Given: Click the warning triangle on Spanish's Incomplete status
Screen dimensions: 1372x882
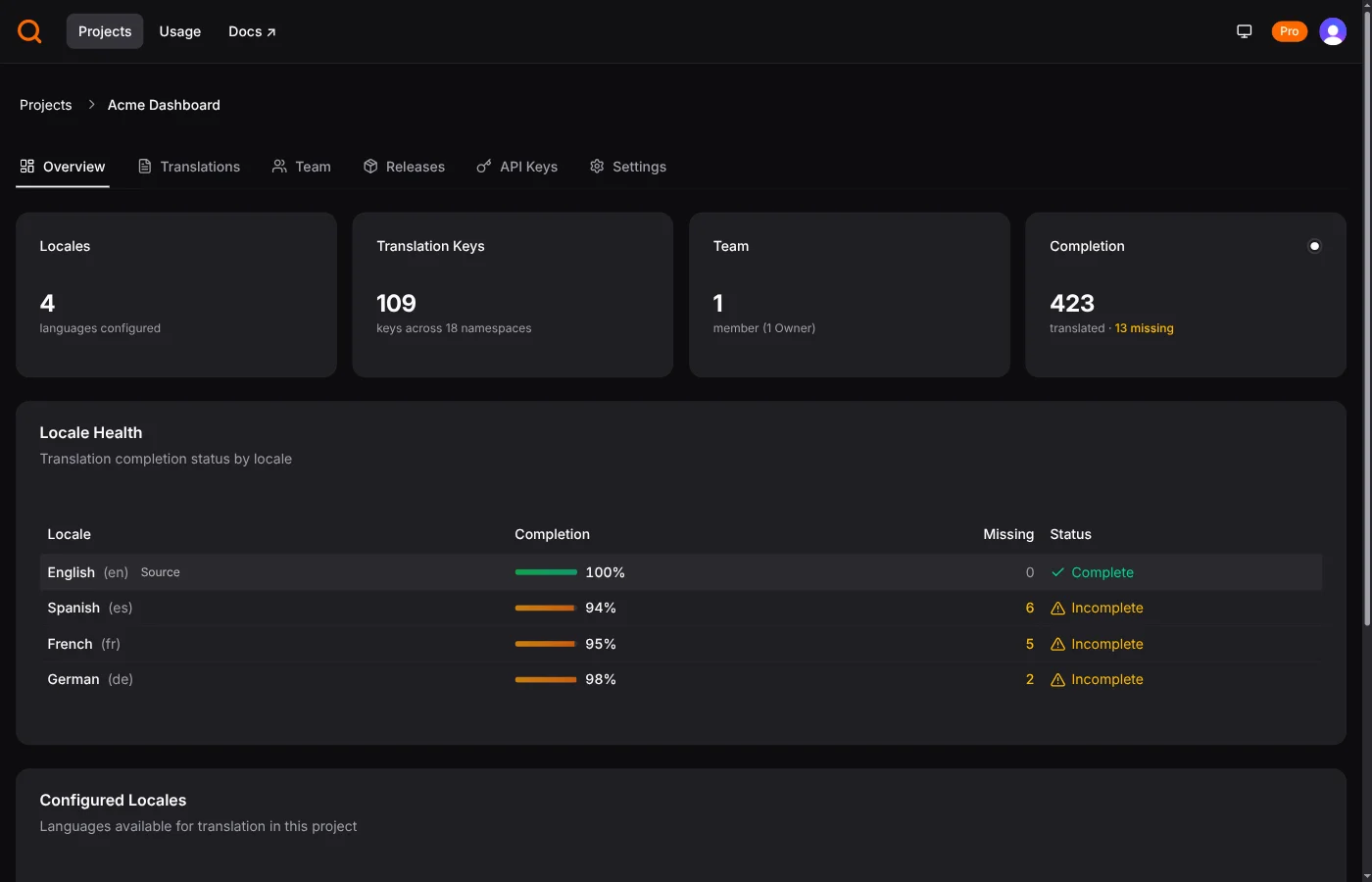Looking at the screenshot, I should click(x=1057, y=608).
